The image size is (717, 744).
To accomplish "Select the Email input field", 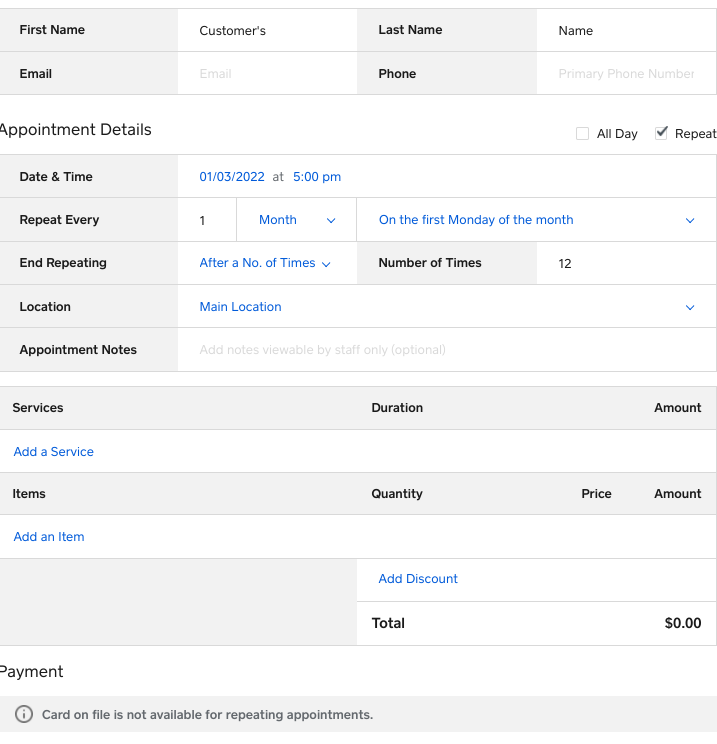I will (x=267, y=74).
